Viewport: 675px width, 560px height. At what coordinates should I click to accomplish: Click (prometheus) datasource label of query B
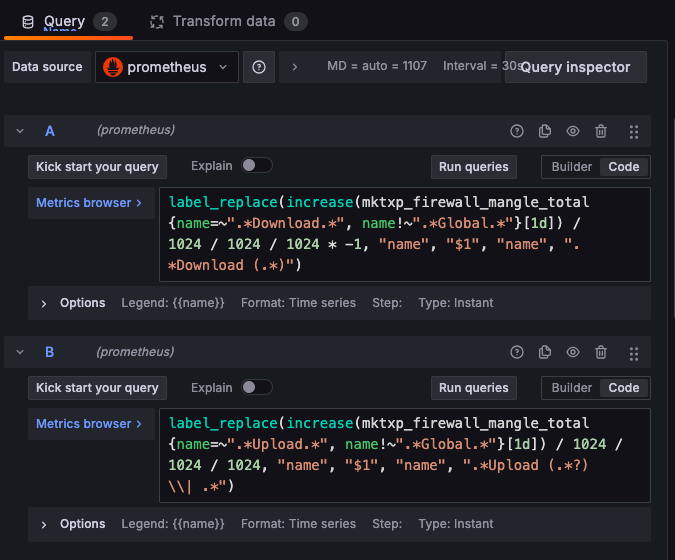[x=136, y=352]
